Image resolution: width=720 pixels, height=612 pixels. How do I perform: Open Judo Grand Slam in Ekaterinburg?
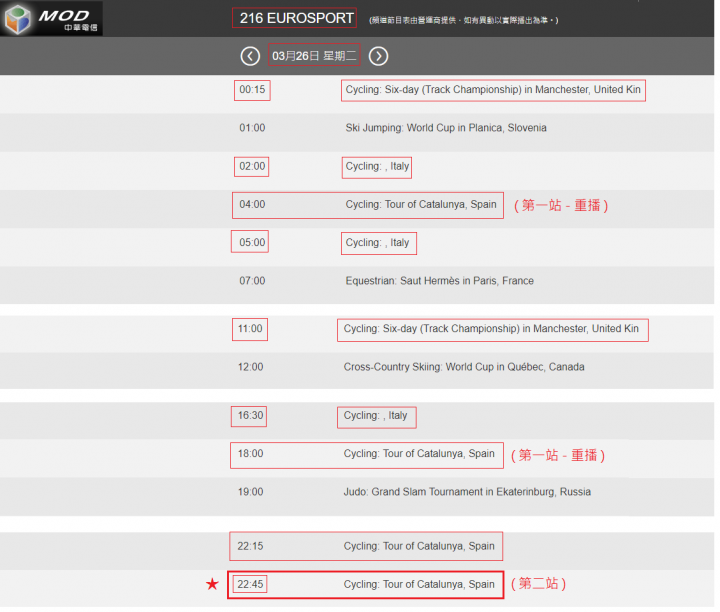point(467,492)
